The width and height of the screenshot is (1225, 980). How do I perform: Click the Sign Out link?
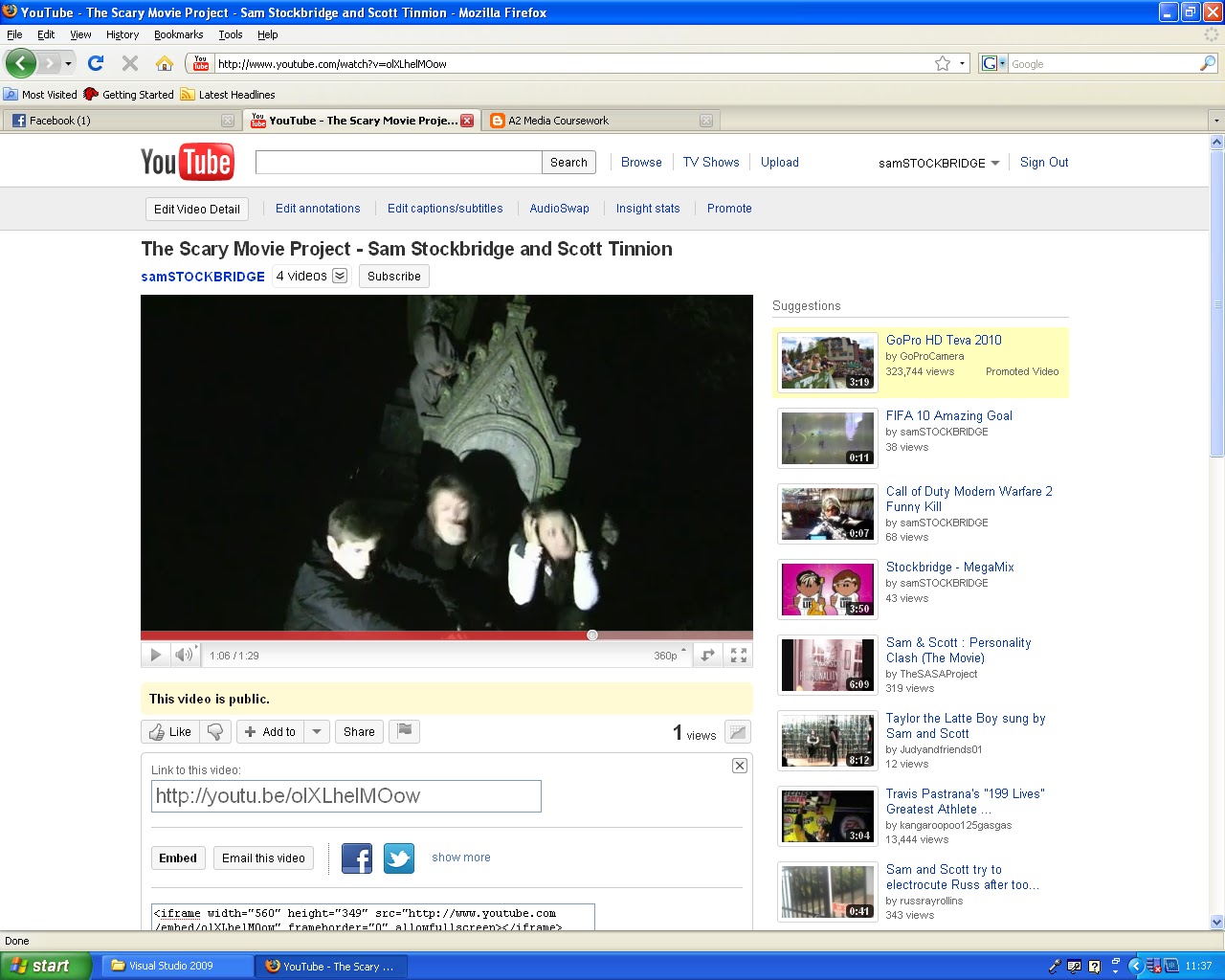click(x=1044, y=163)
